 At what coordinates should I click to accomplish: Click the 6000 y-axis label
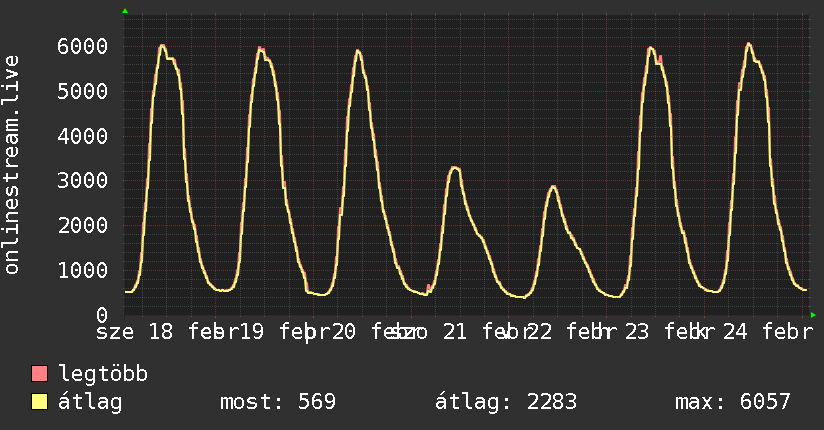83,46
